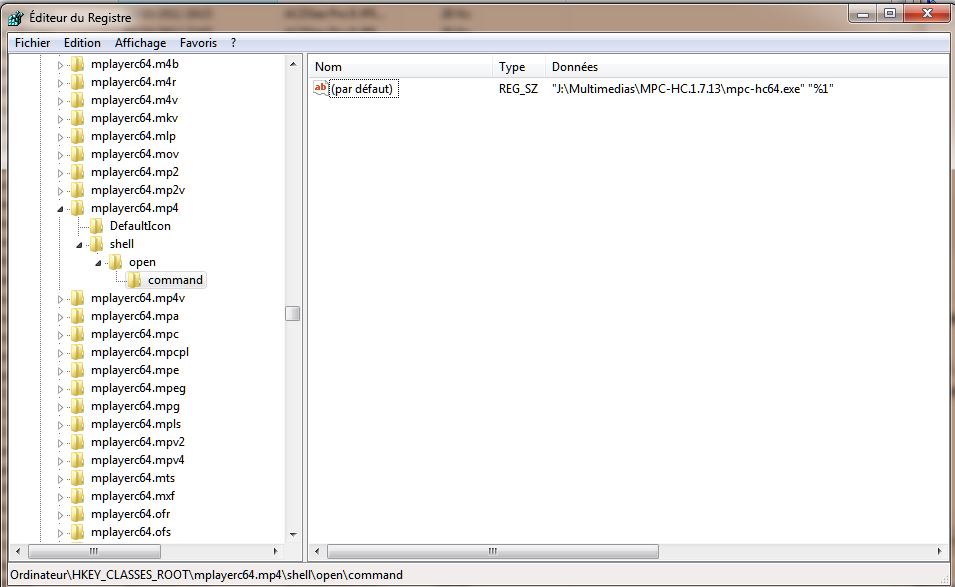Select the folder icon of mplayerc64.mxf
This screenshot has height=587, width=955.
pyautogui.click(x=77, y=496)
